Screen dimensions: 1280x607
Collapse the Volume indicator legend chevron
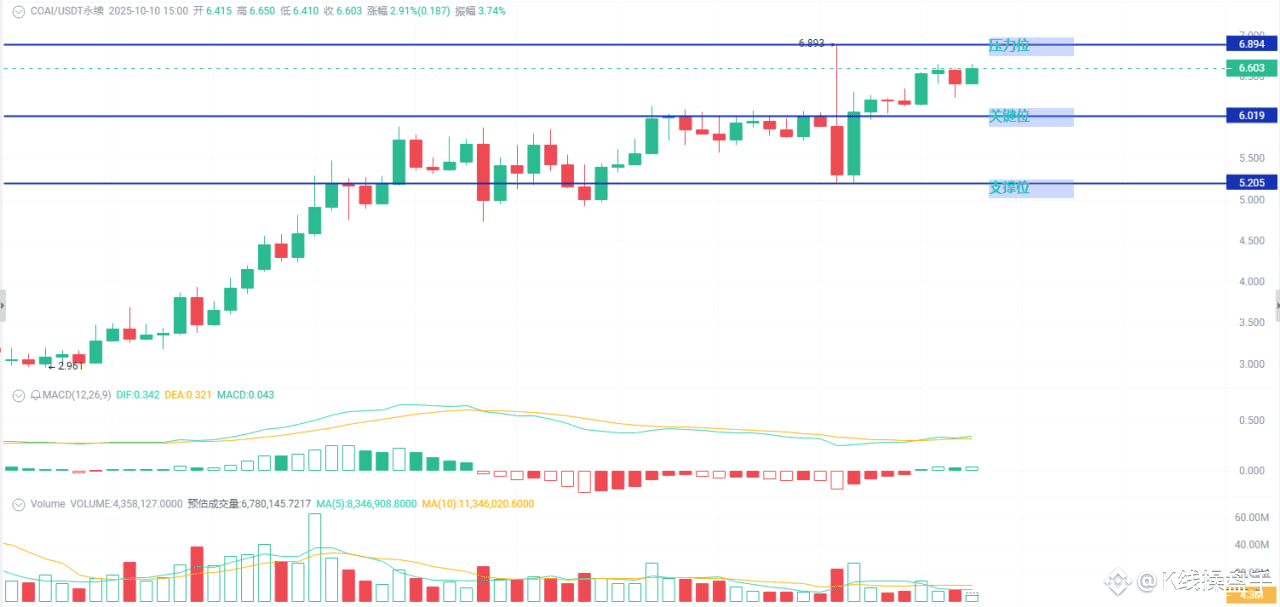point(19,504)
